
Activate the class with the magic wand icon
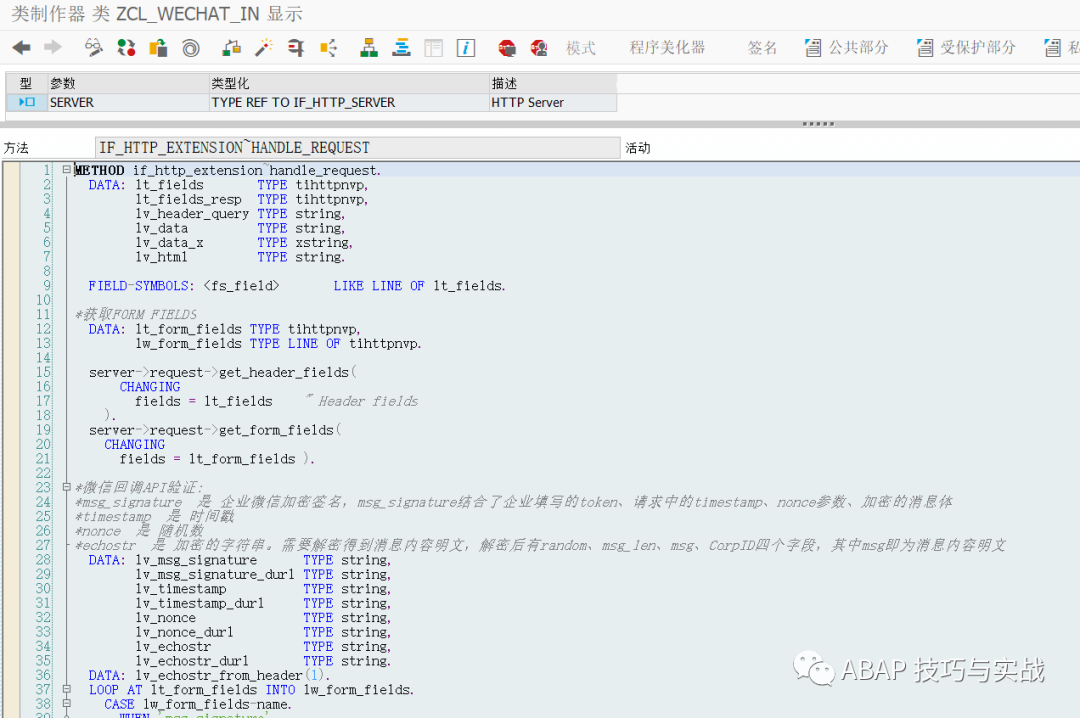tap(264, 48)
